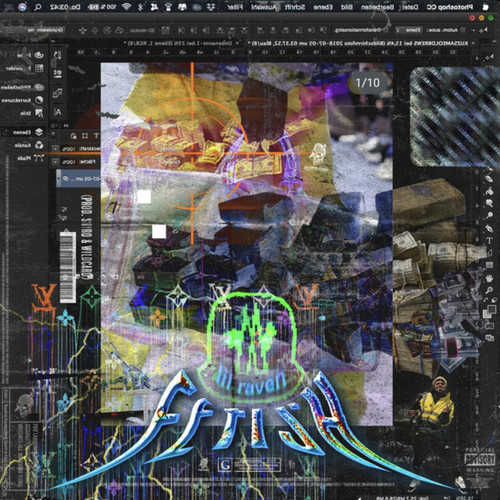
Task: Open the Stile styles panel icon
Action: tap(39, 113)
